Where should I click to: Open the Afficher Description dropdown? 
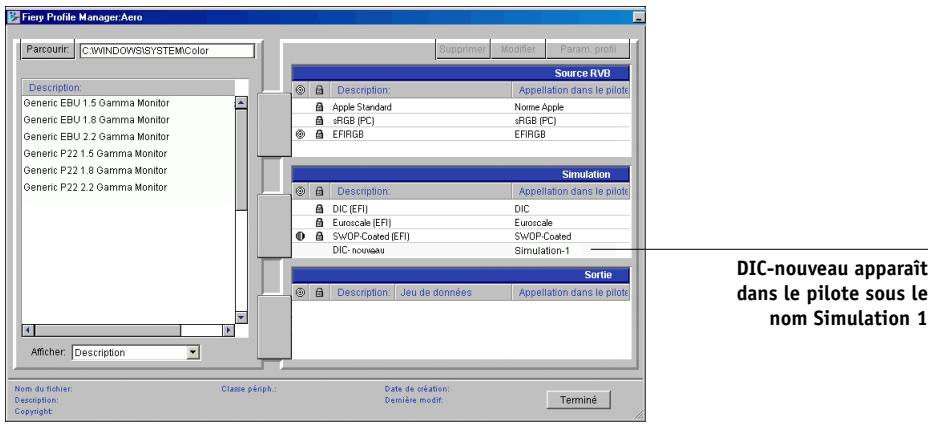coord(192,353)
